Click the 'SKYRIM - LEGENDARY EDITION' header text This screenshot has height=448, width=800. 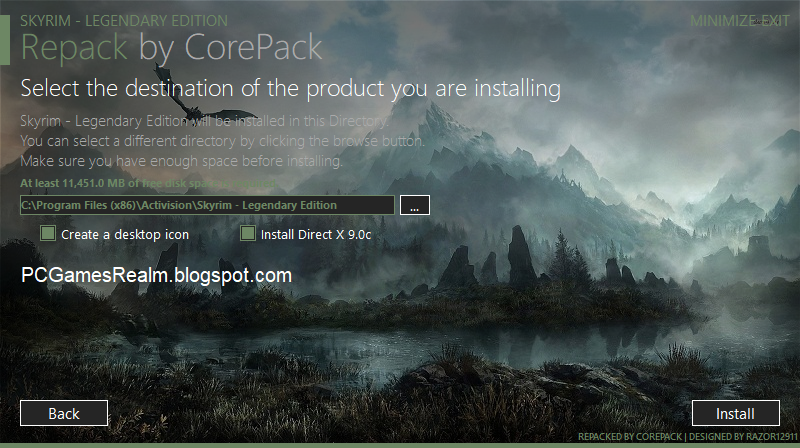tap(124, 21)
